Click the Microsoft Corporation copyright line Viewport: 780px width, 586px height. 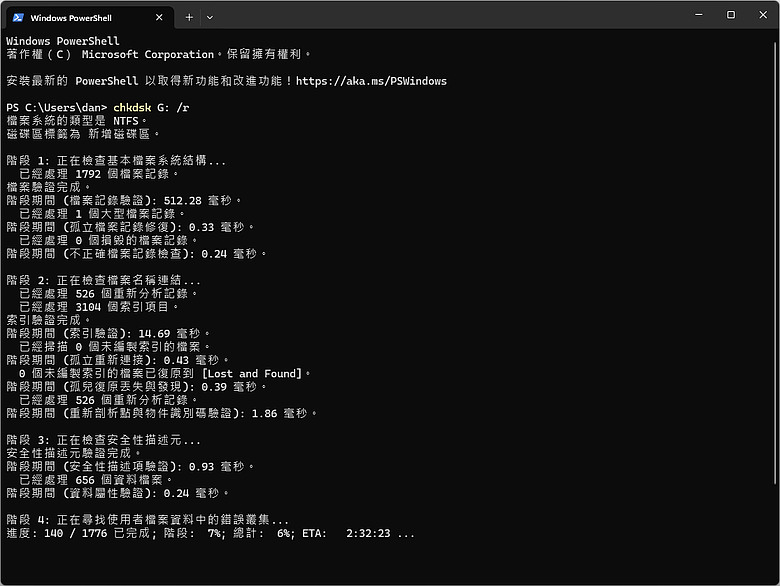click(x=158, y=54)
